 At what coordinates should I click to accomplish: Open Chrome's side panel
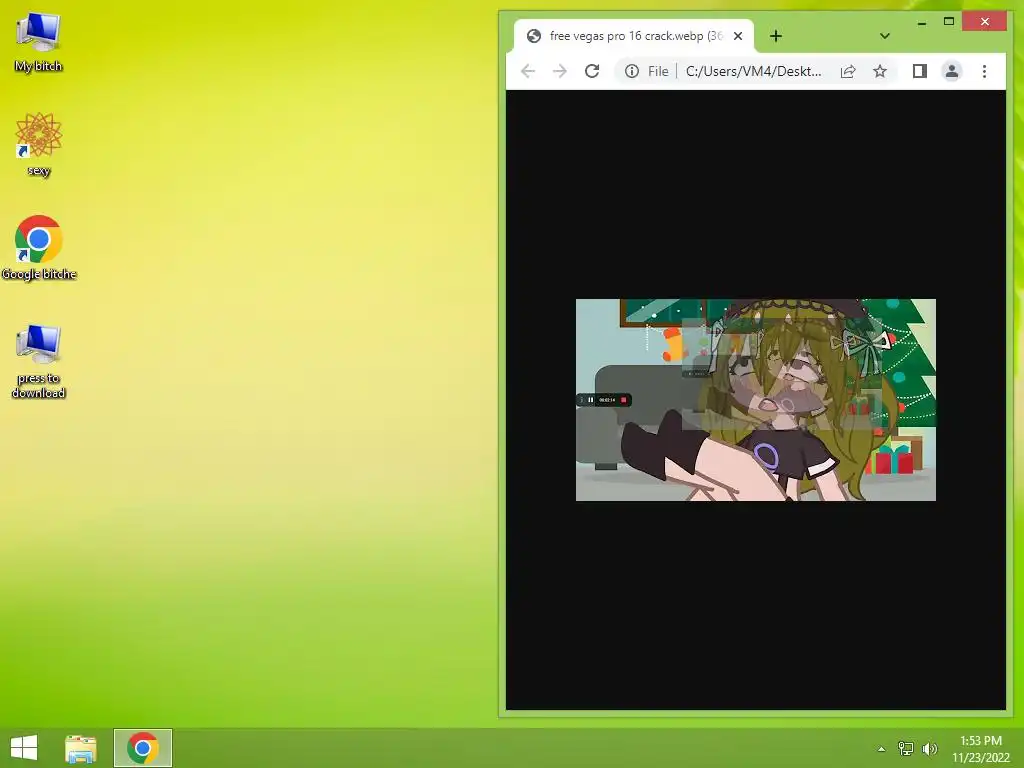[x=920, y=71]
